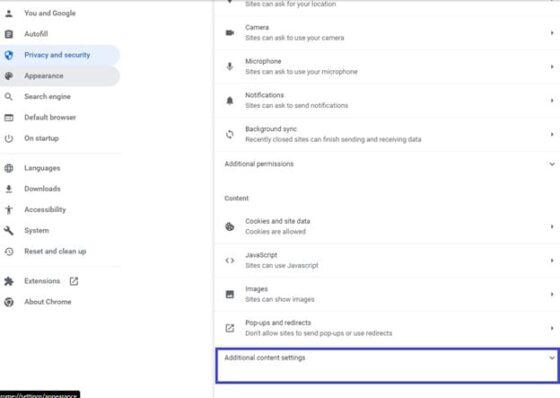Click the JavaScript code brackets icon

(x=230, y=260)
